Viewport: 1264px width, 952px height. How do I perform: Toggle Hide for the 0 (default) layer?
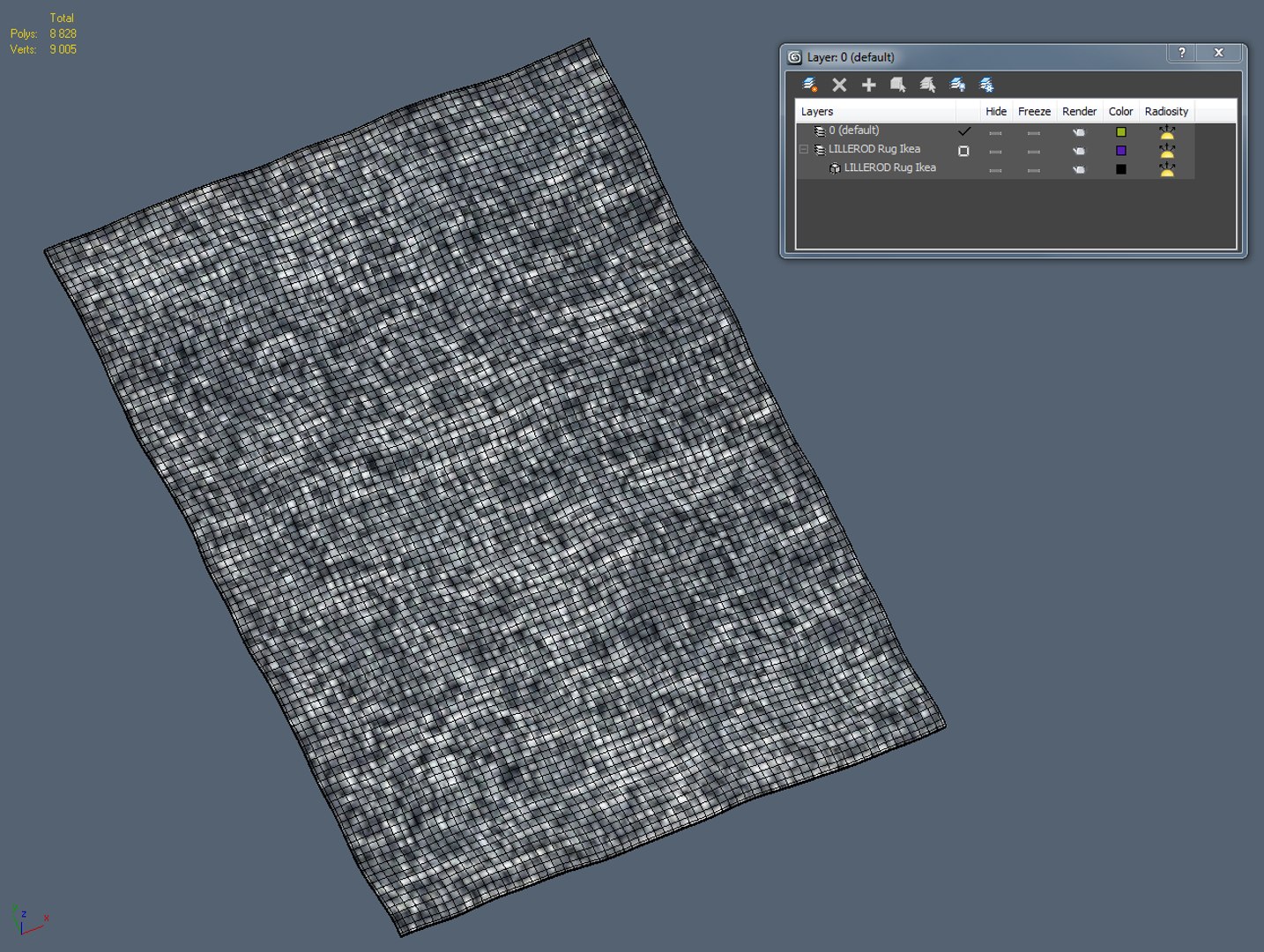click(995, 133)
